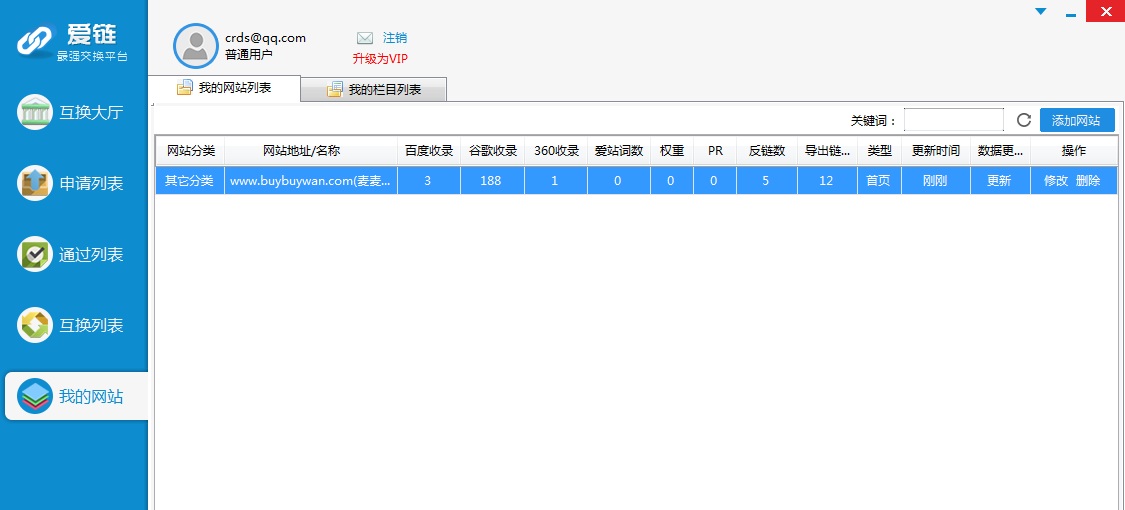The height and width of the screenshot is (510, 1125).
Task: Click 注销 logout link
Action: (x=395, y=38)
